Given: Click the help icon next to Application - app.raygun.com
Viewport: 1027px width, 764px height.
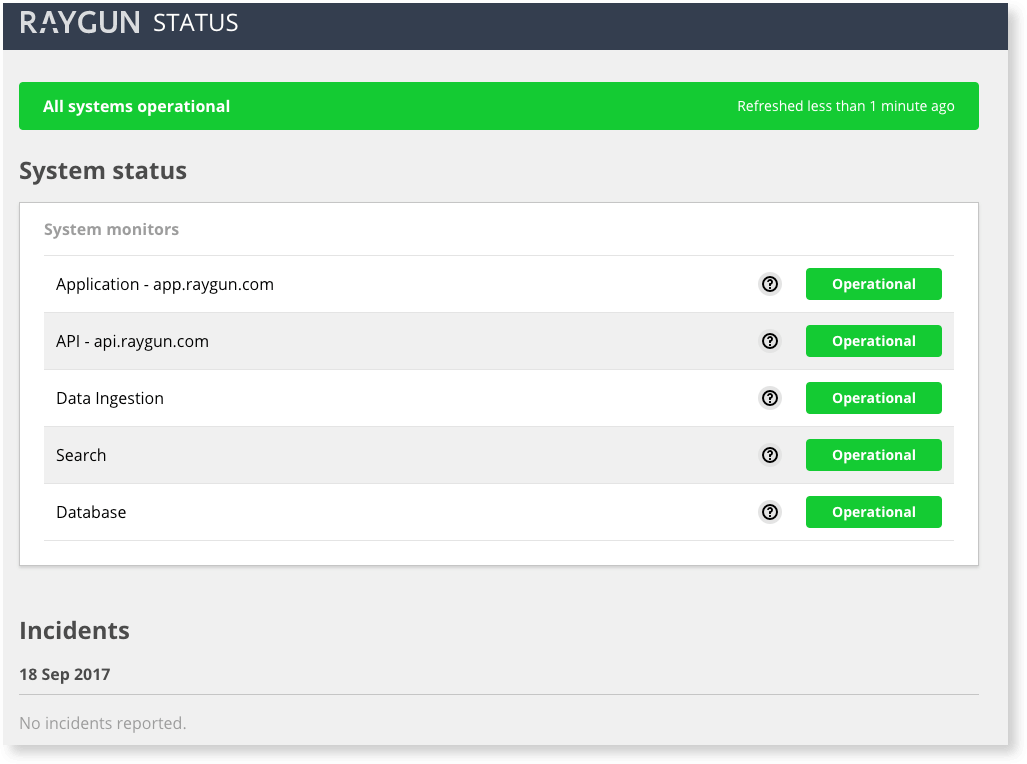Looking at the screenshot, I should (x=769, y=284).
